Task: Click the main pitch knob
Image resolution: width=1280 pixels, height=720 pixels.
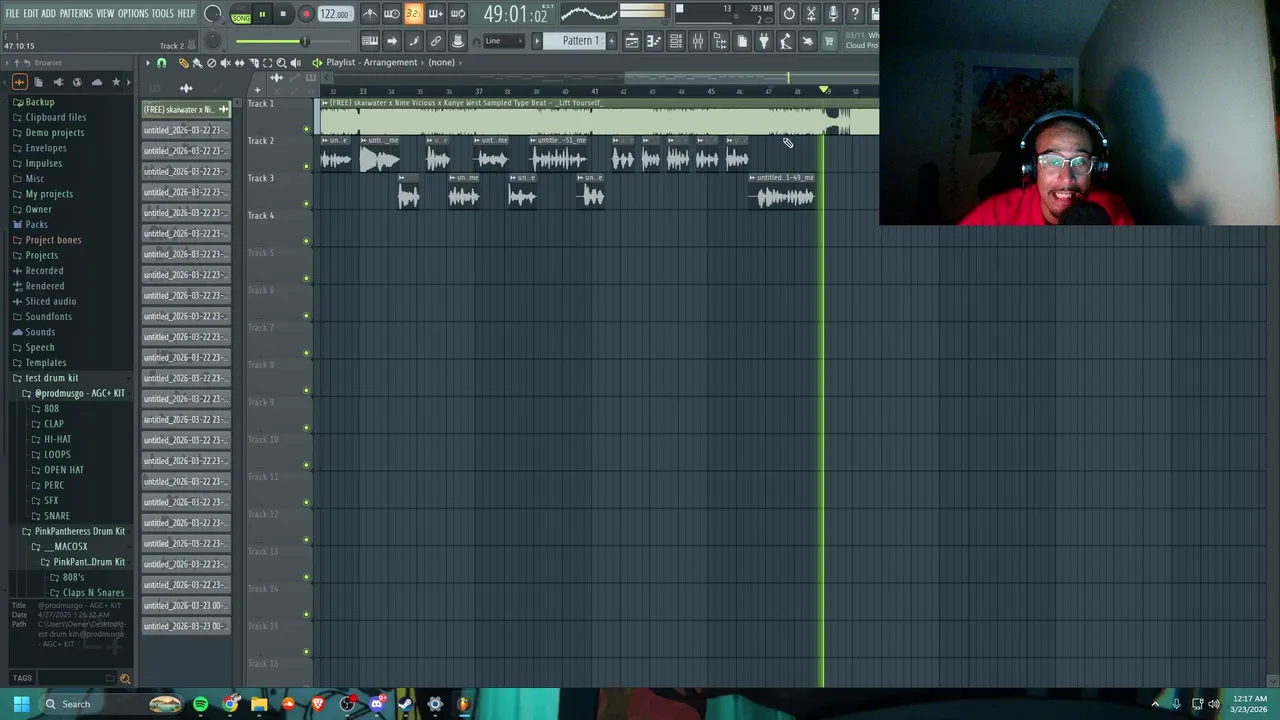Action: coord(212,41)
